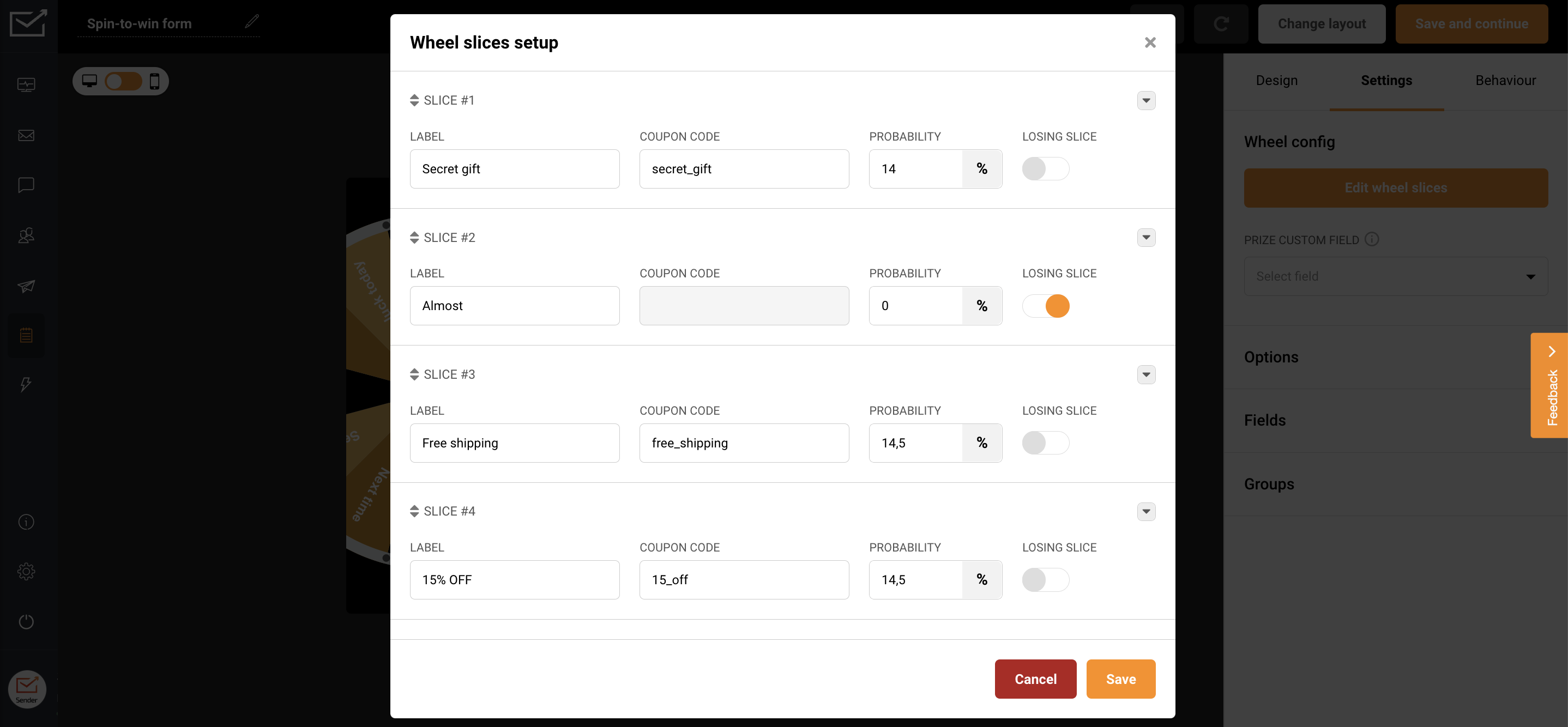Toggle the desktop/mobile preview switch
This screenshot has width=1568, height=727.
124,82
